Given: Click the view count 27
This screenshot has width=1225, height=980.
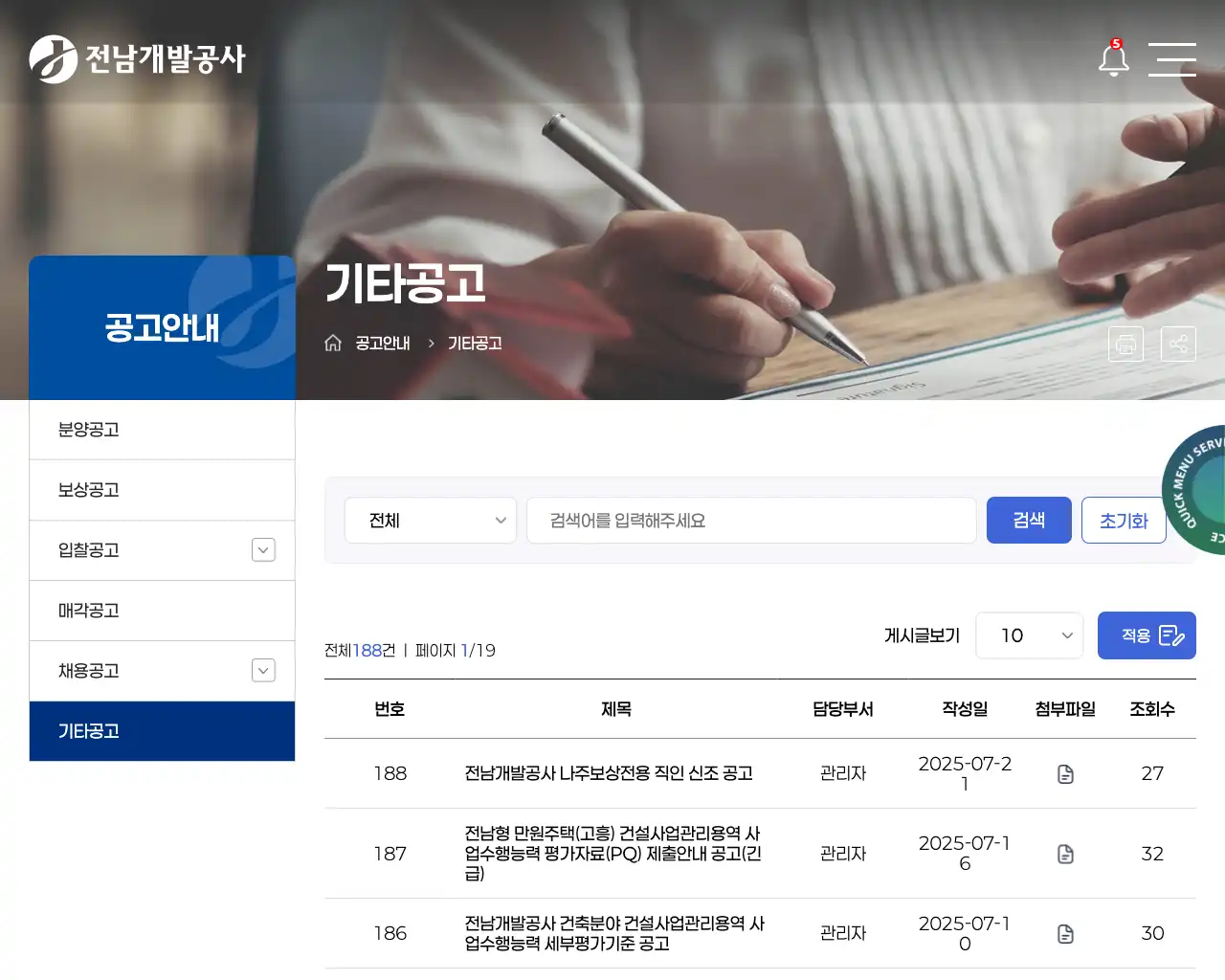Looking at the screenshot, I should coord(1152,773).
